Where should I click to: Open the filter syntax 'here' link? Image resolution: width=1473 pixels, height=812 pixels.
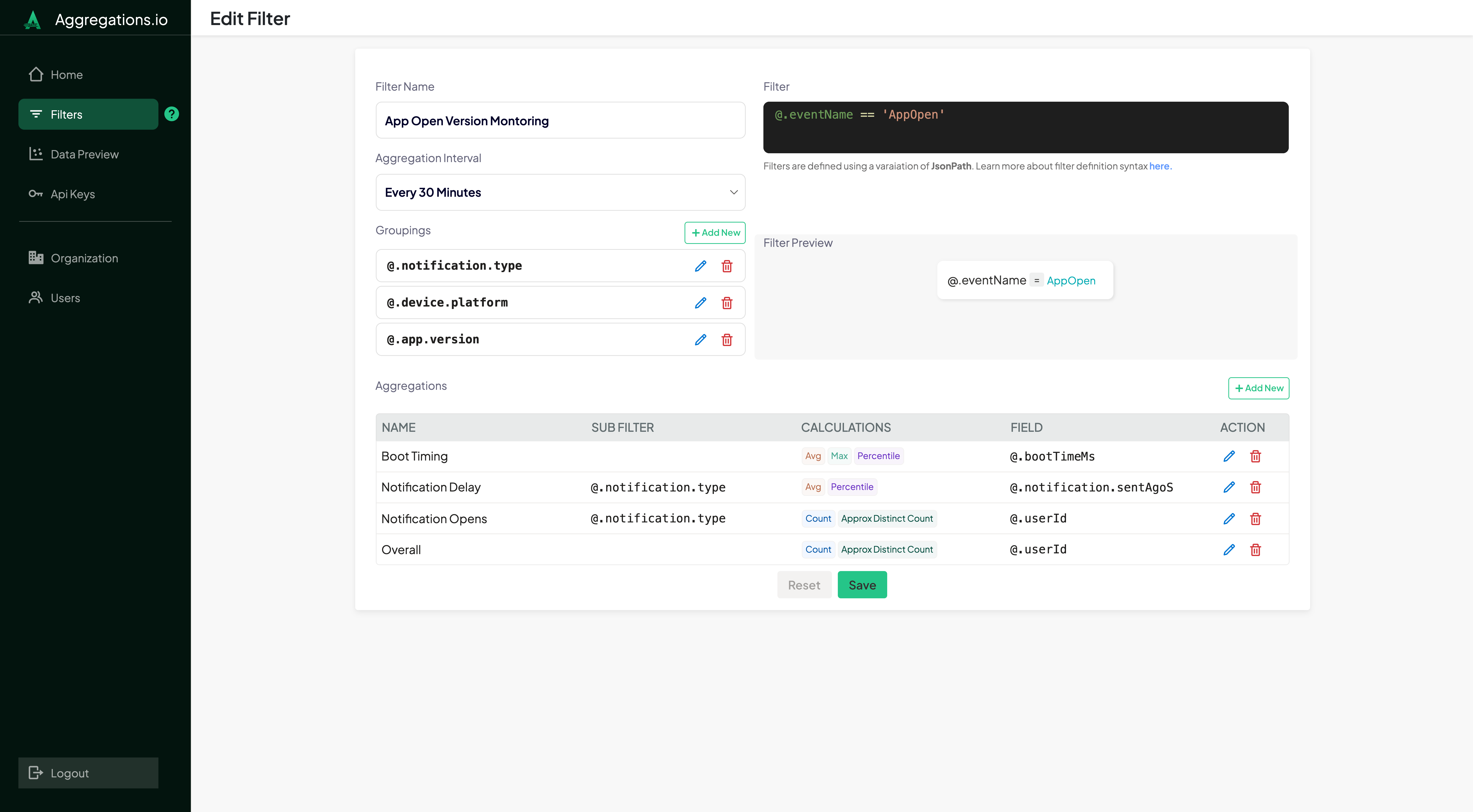pos(1160,166)
